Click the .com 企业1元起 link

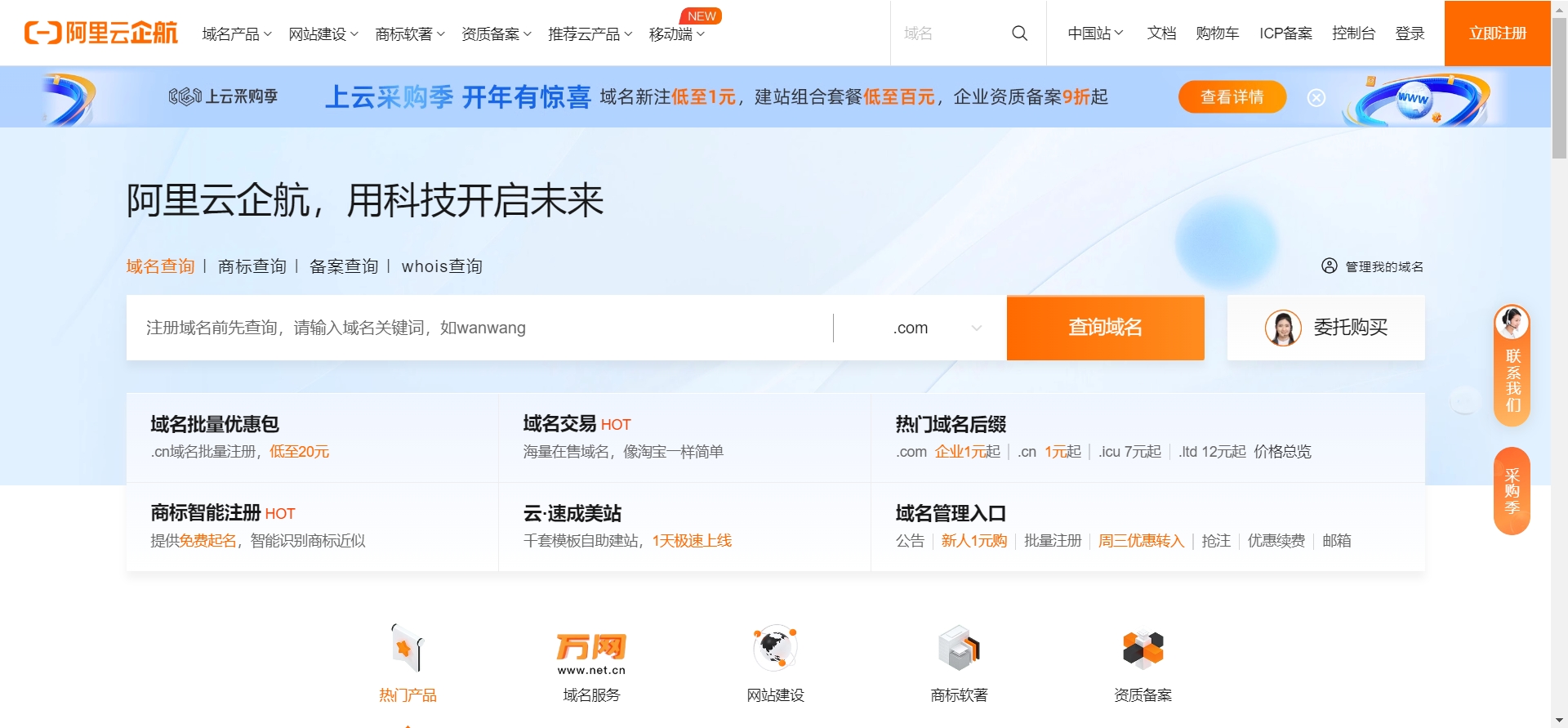pos(947,452)
